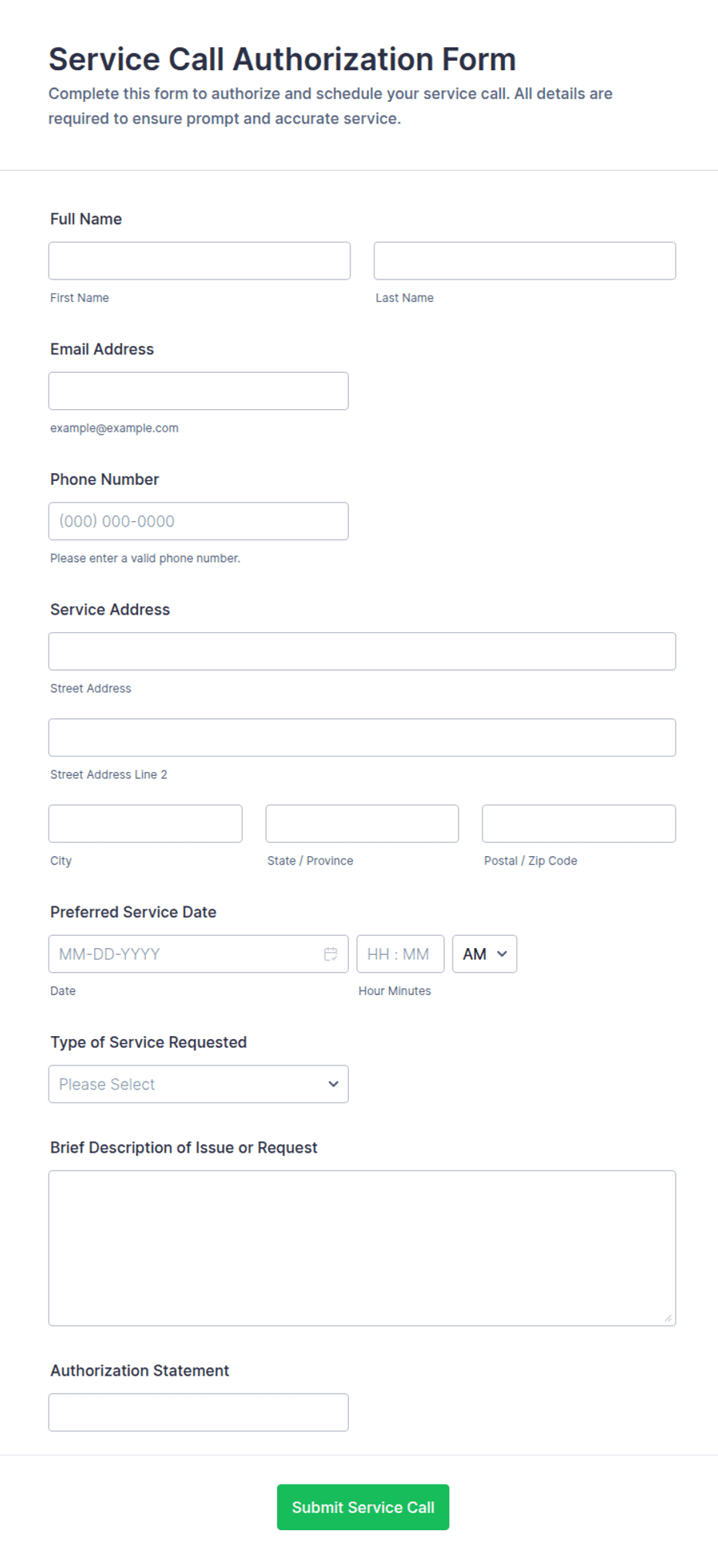Click the Preferred Service Date label
Image resolution: width=718 pixels, height=1568 pixels.
point(134,912)
